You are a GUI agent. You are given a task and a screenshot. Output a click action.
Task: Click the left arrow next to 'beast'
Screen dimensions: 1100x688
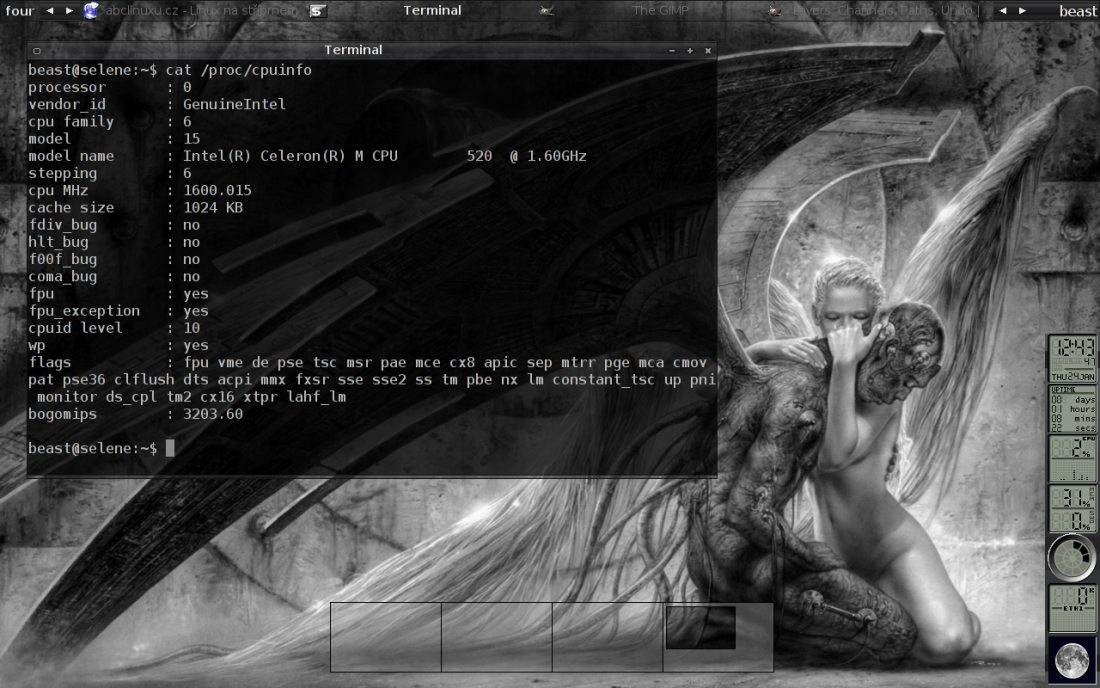tap(1002, 11)
